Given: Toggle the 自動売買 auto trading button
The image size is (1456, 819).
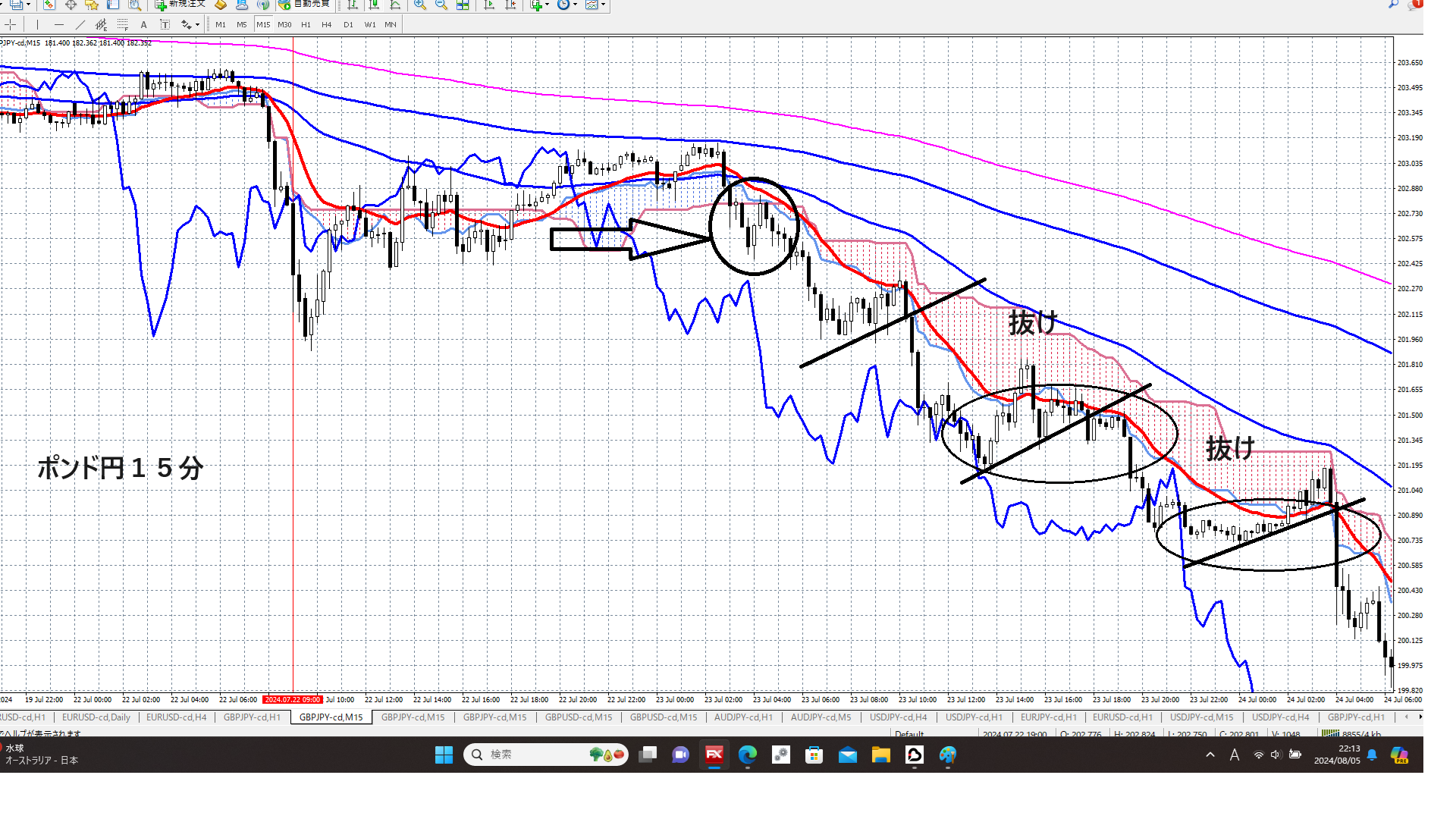Looking at the screenshot, I should coord(303,5).
